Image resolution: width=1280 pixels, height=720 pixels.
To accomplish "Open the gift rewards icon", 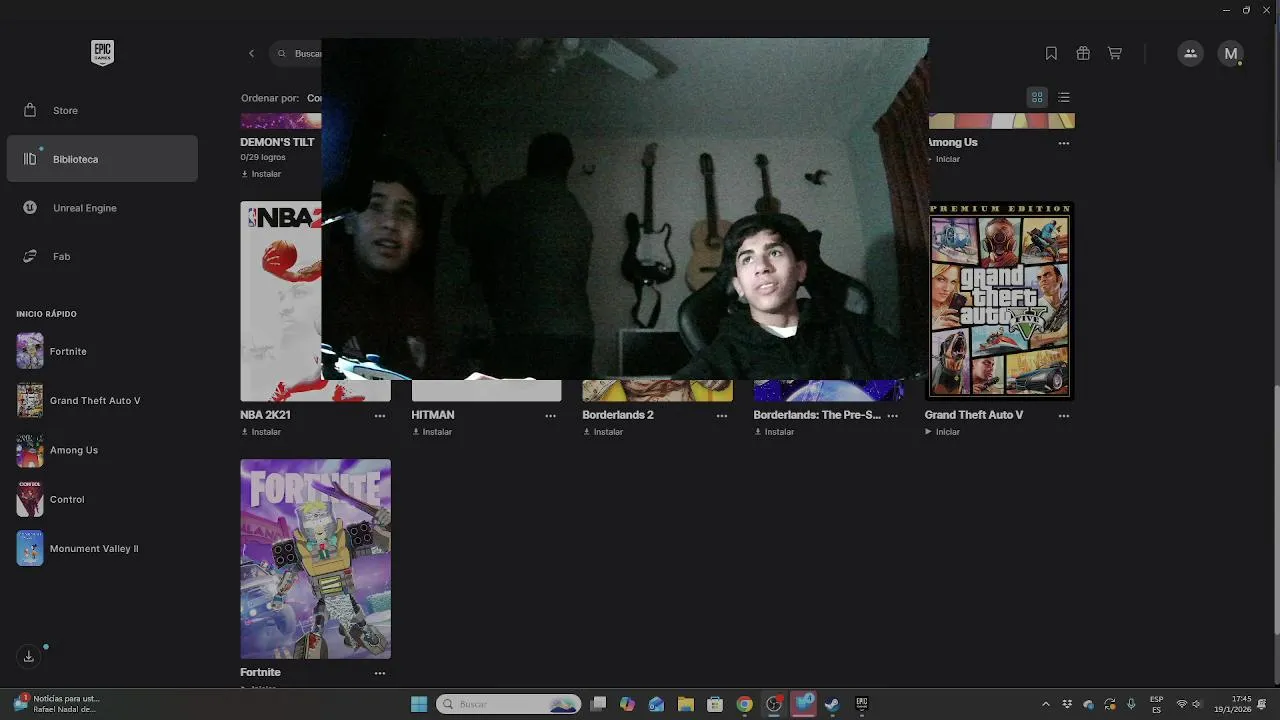I will click(x=1083, y=54).
